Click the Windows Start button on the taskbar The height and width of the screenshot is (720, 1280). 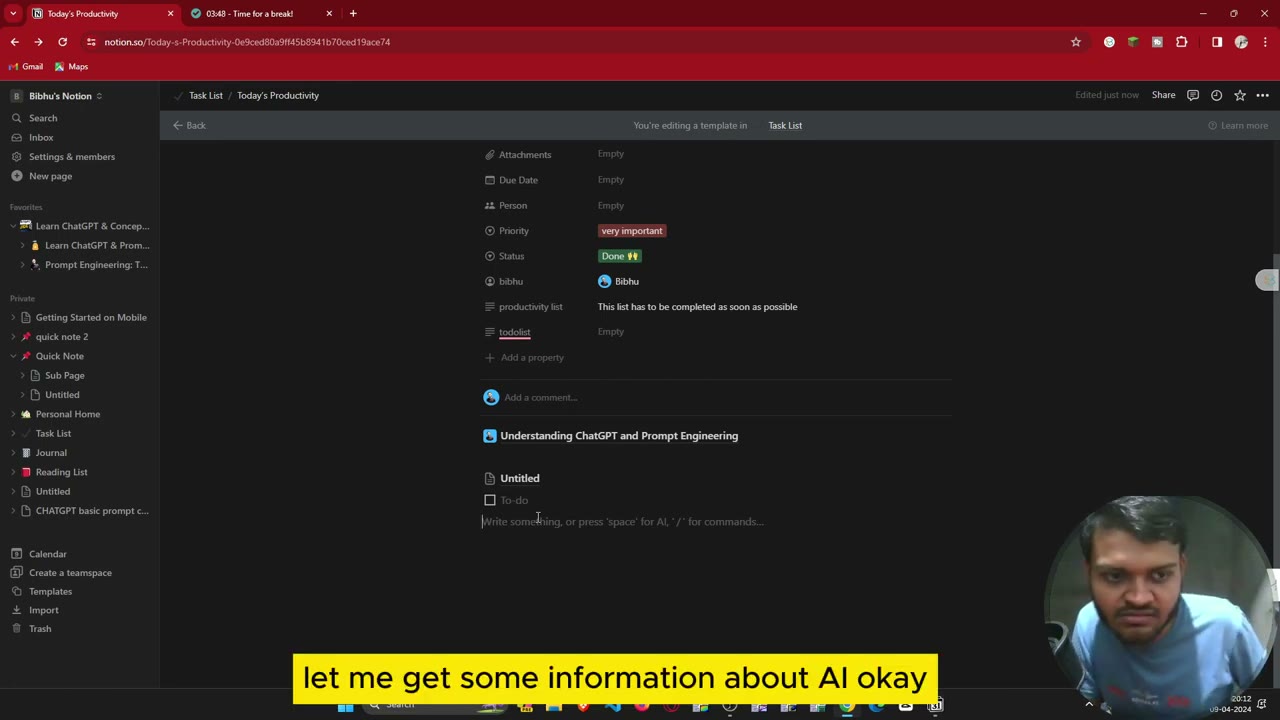[x=345, y=706]
